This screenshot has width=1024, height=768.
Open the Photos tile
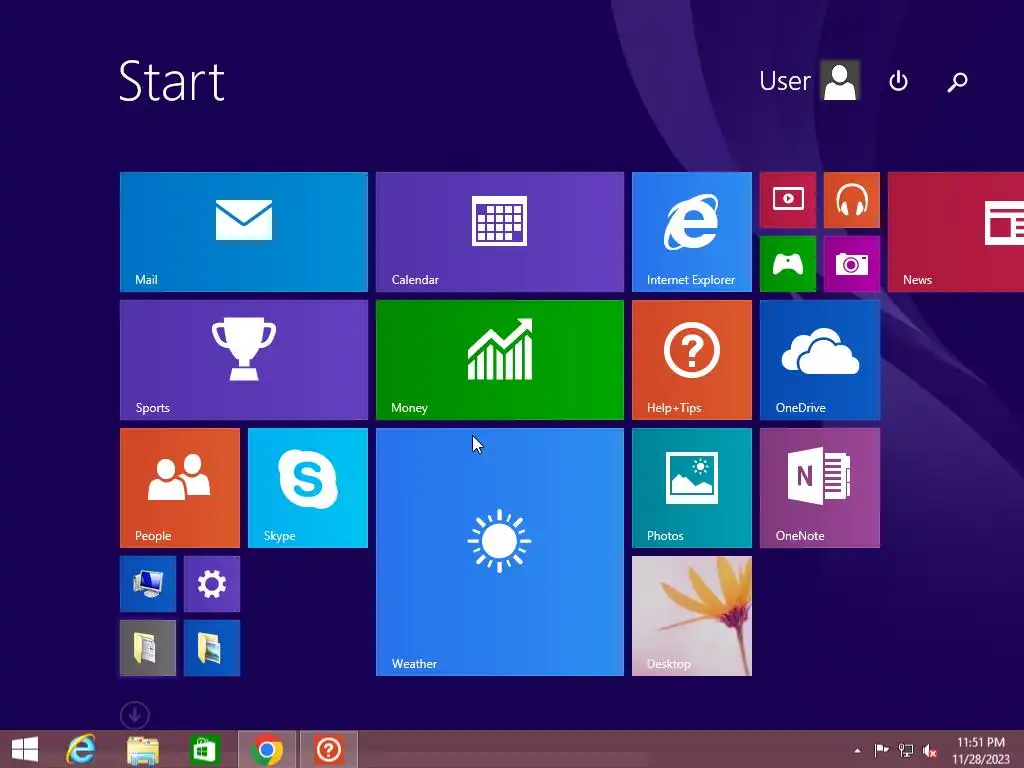tap(692, 488)
